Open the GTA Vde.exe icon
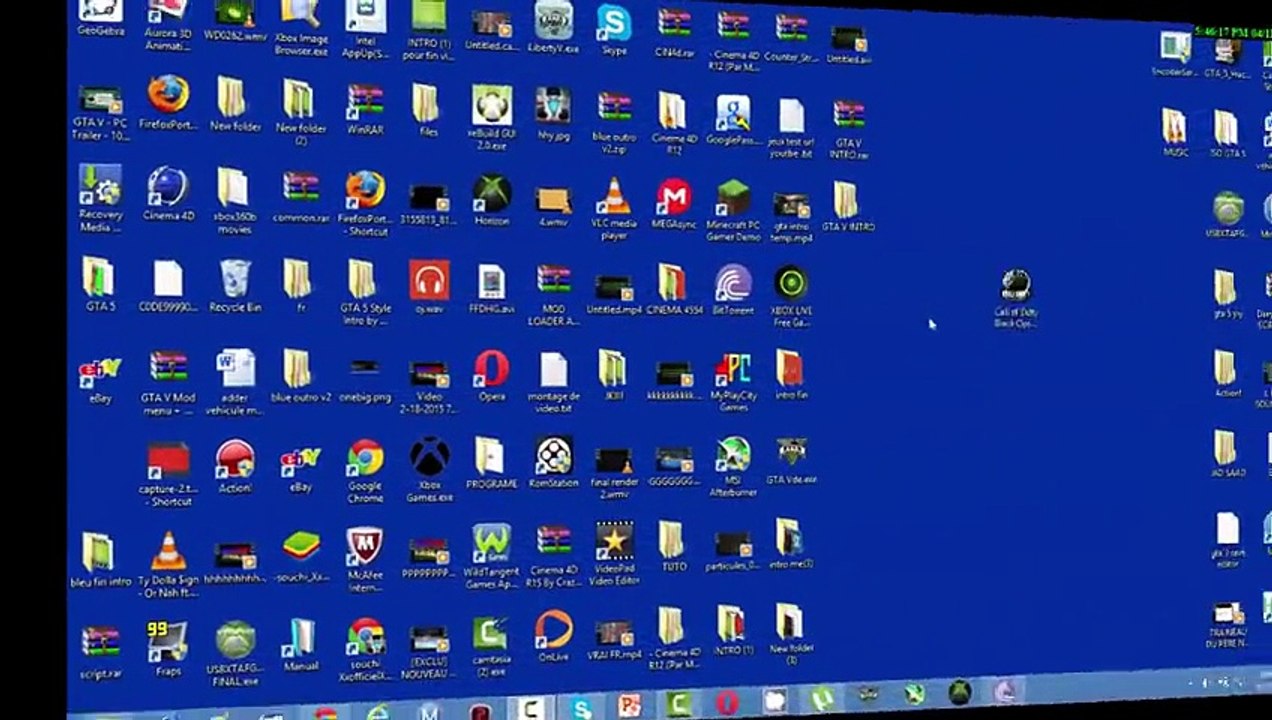The image size is (1272, 720). coord(791,460)
